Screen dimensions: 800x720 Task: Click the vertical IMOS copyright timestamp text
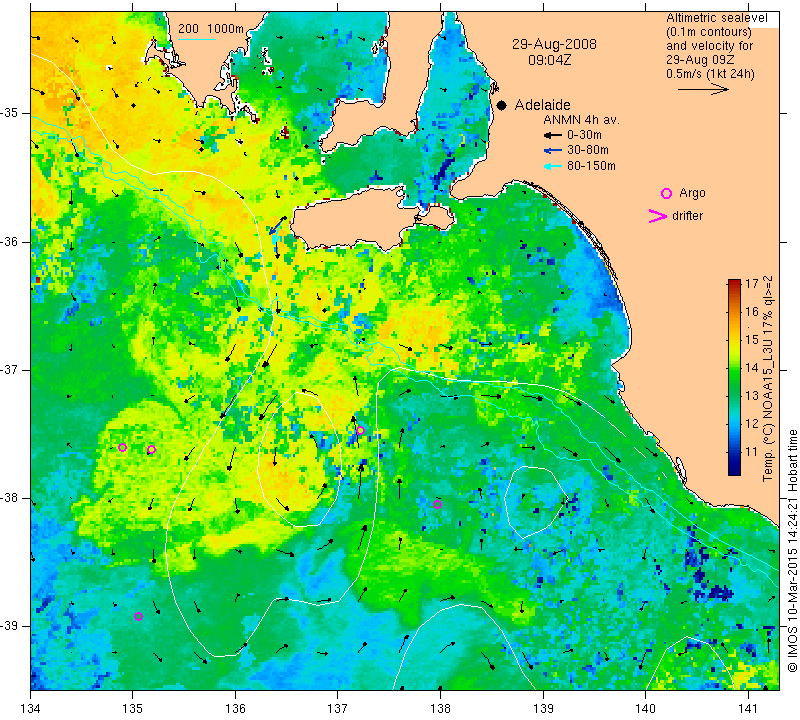point(792,549)
